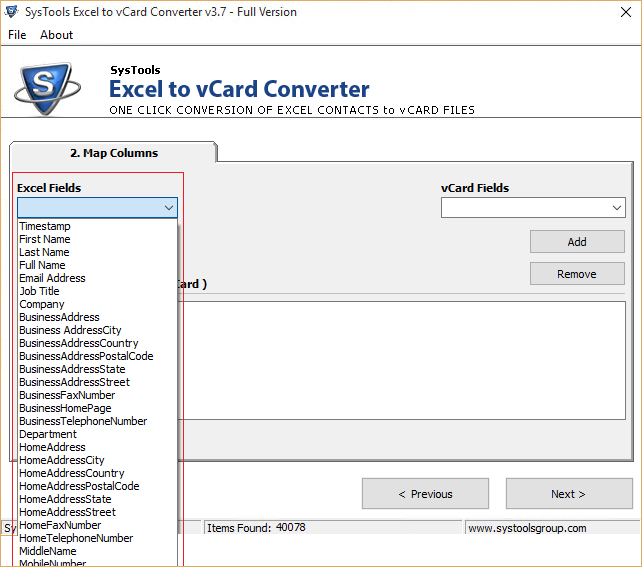
Task: Pick HomeAddressCountry field
Action: tap(97, 473)
